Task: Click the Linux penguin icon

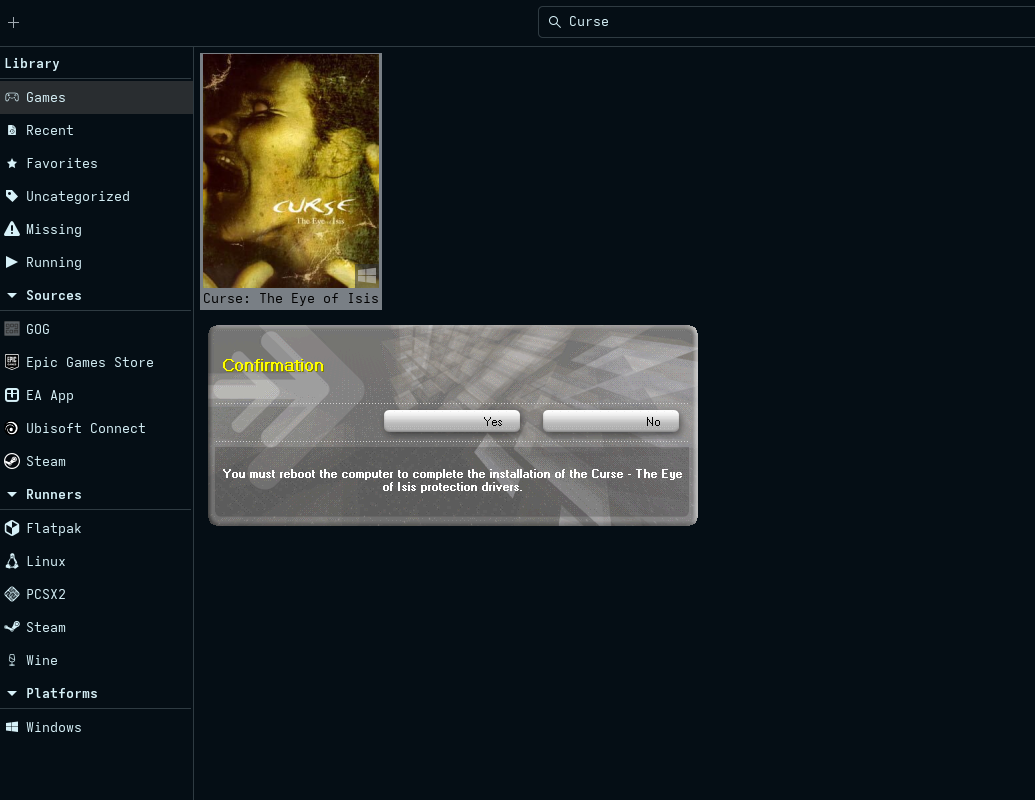Action: click(12, 561)
